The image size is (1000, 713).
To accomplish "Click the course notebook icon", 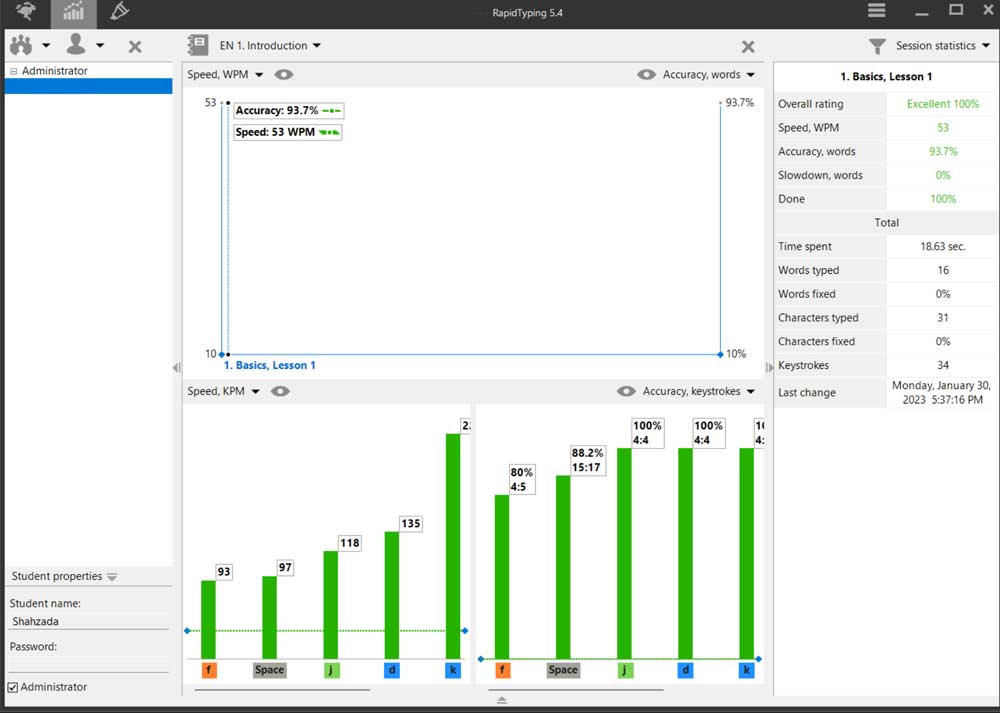I will pyautogui.click(x=198, y=45).
